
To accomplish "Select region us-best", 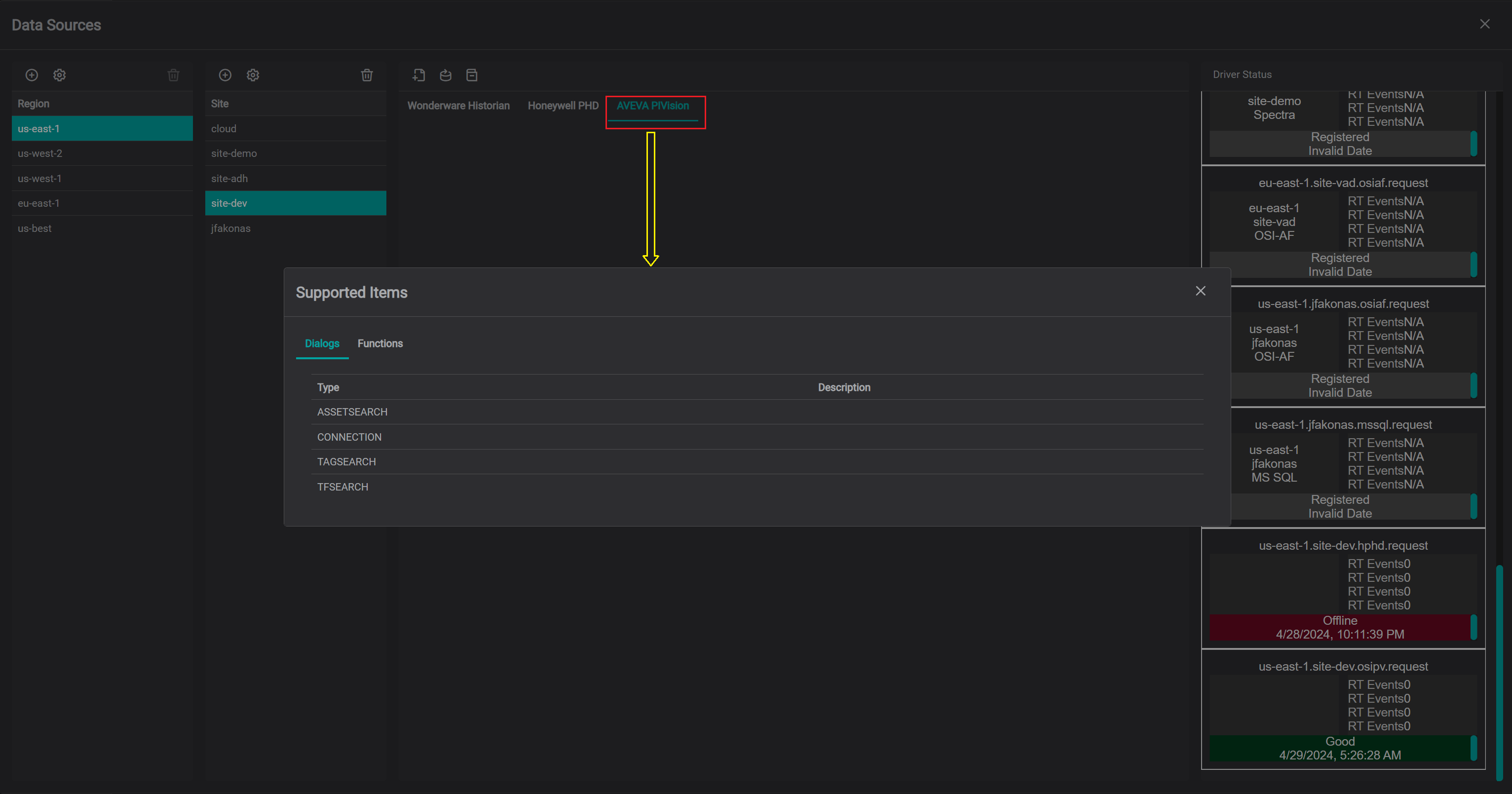I will pos(102,228).
